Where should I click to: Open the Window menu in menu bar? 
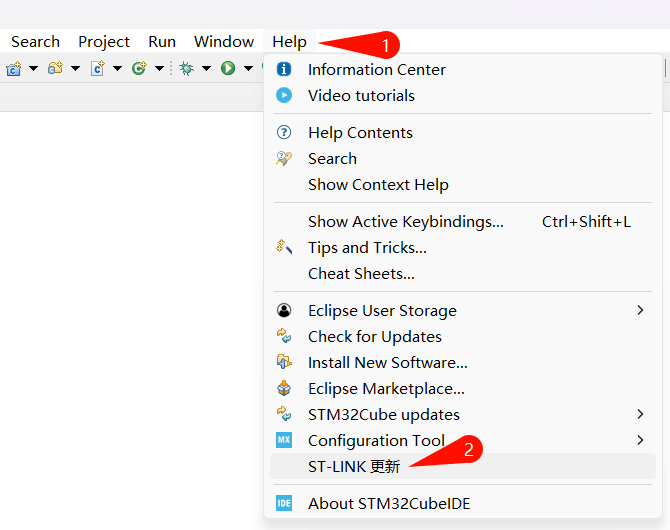[223, 41]
